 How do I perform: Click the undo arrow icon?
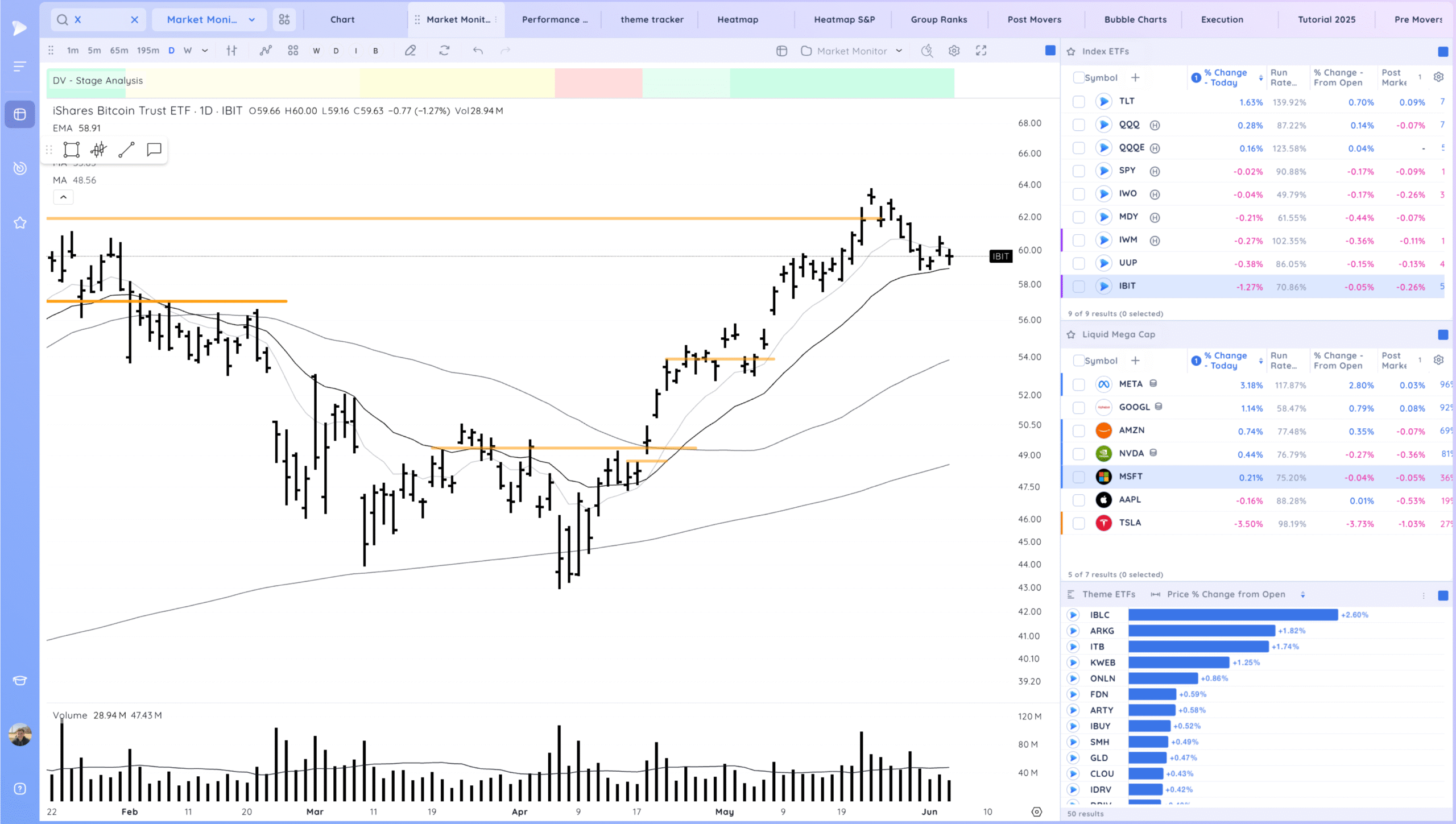(x=478, y=51)
